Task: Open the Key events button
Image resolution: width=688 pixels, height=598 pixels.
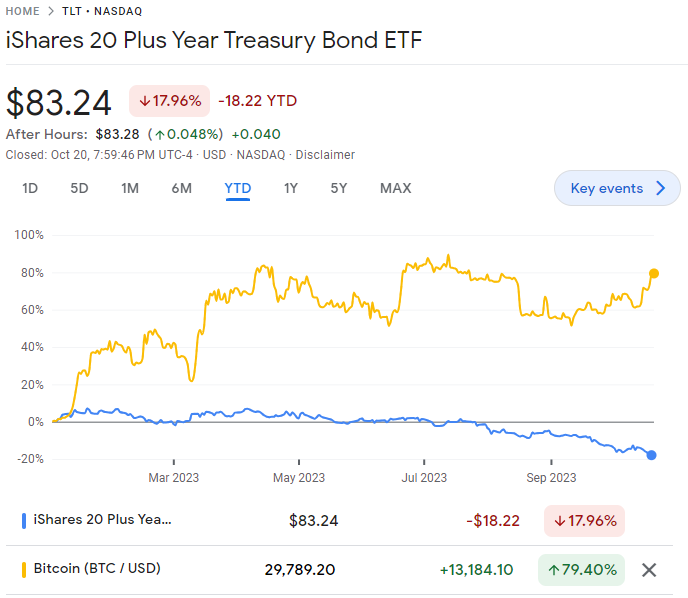Action: tap(606, 188)
